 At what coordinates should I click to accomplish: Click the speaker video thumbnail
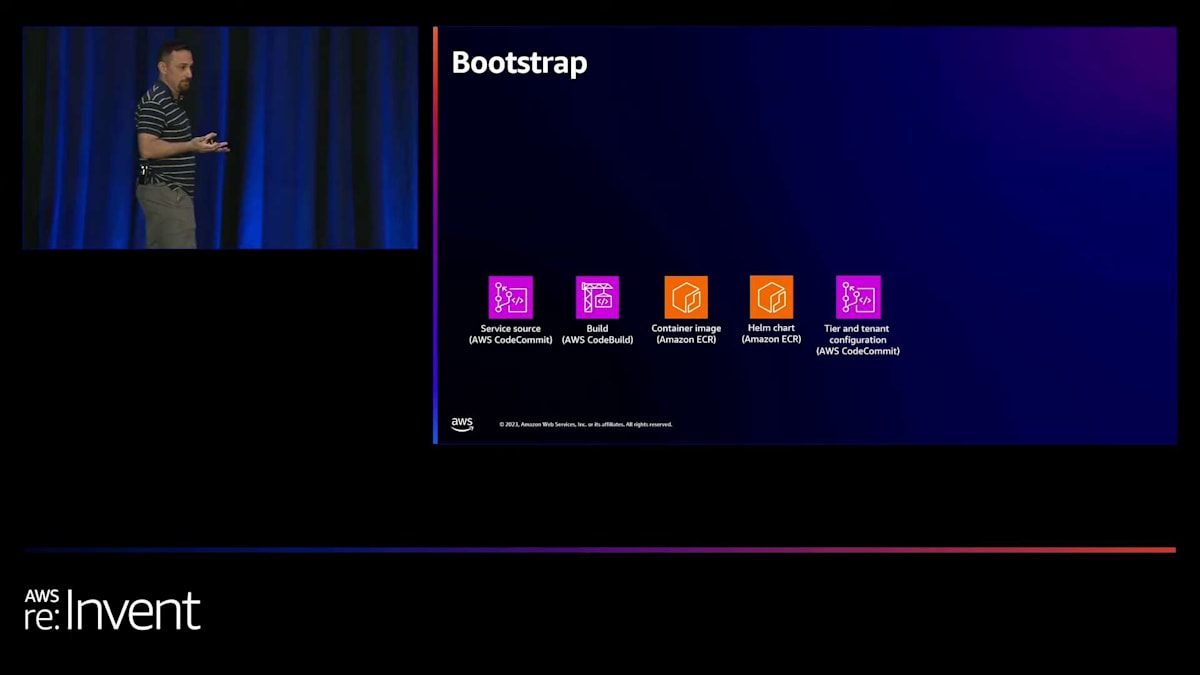pos(220,138)
